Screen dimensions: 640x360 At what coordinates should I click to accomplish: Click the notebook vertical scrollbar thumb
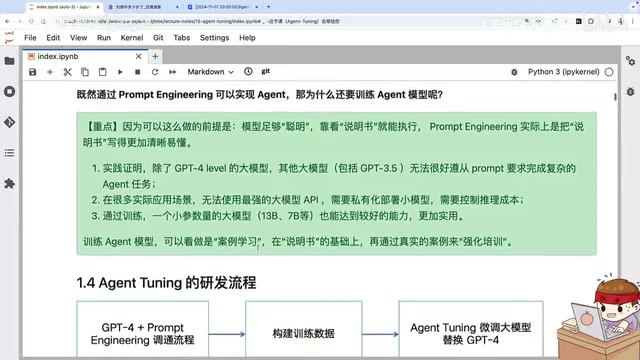tap(615, 97)
